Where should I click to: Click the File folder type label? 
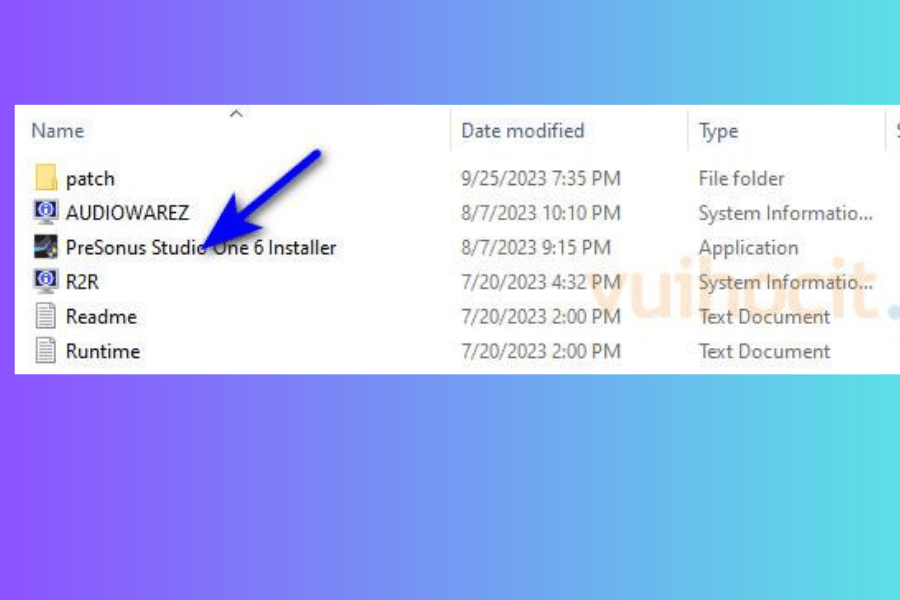[x=741, y=179]
